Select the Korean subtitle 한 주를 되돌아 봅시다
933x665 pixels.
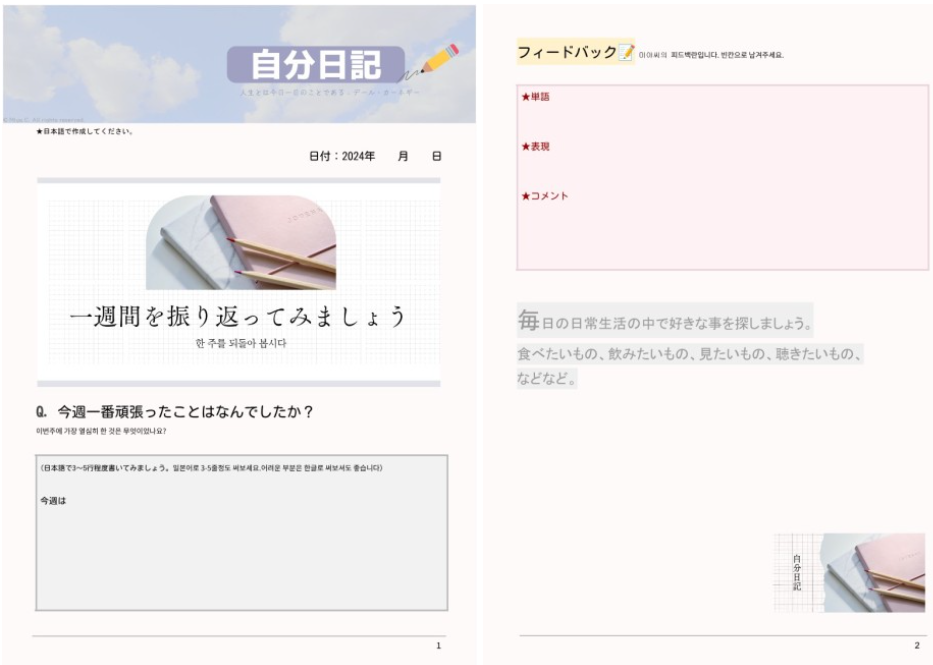click(x=238, y=344)
